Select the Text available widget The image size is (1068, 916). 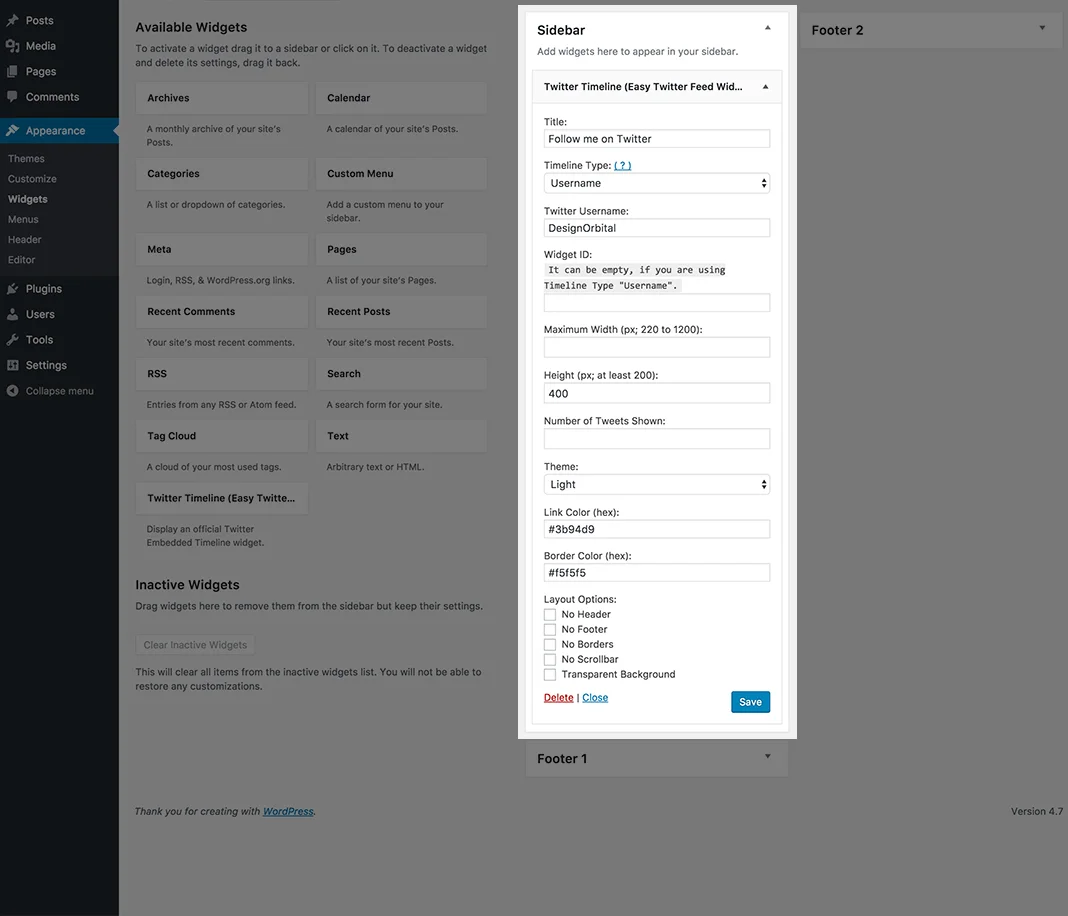tap(401, 436)
